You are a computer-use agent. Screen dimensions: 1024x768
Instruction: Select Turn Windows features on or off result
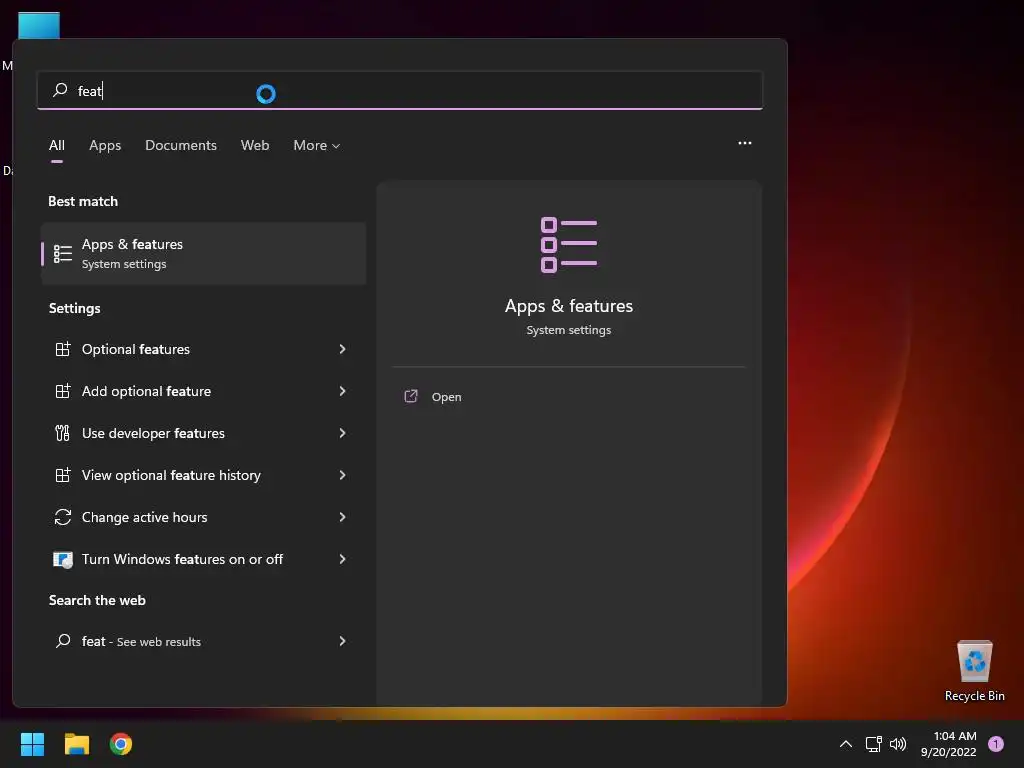(x=204, y=559)
